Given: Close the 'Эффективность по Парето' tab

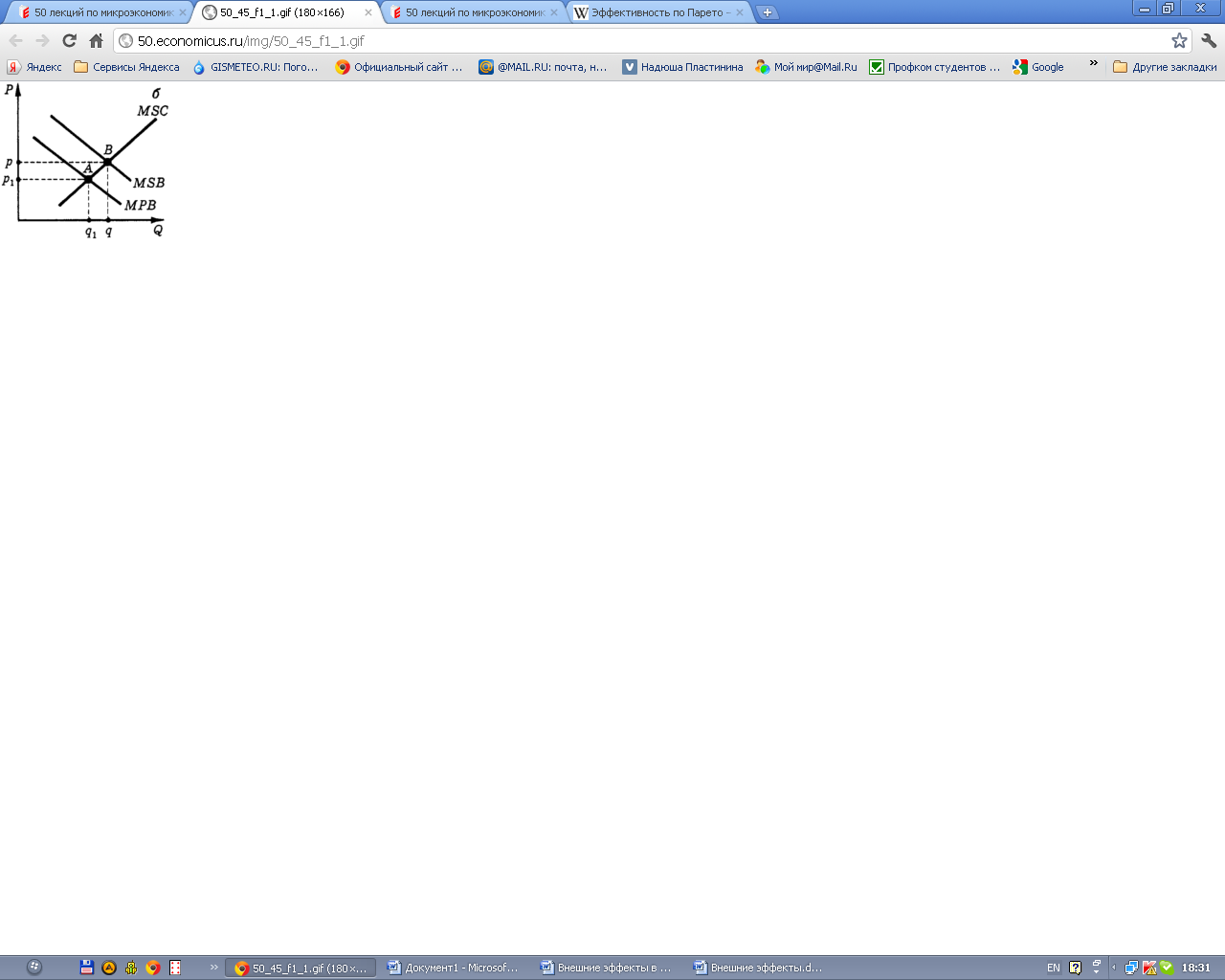Looking at the screenshot, I should tap(739, 12).
